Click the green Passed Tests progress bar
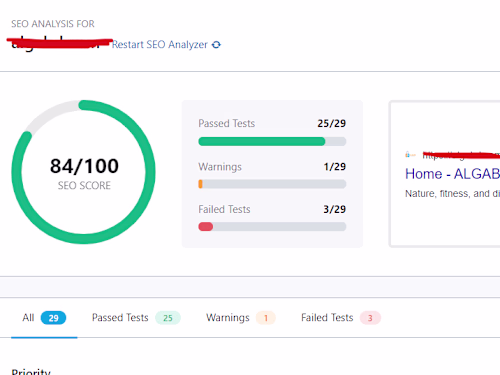 pos(272,141)
